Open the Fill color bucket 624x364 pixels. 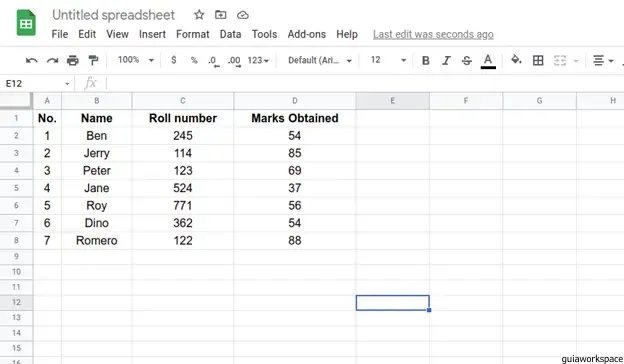click(x=516, y=60)
